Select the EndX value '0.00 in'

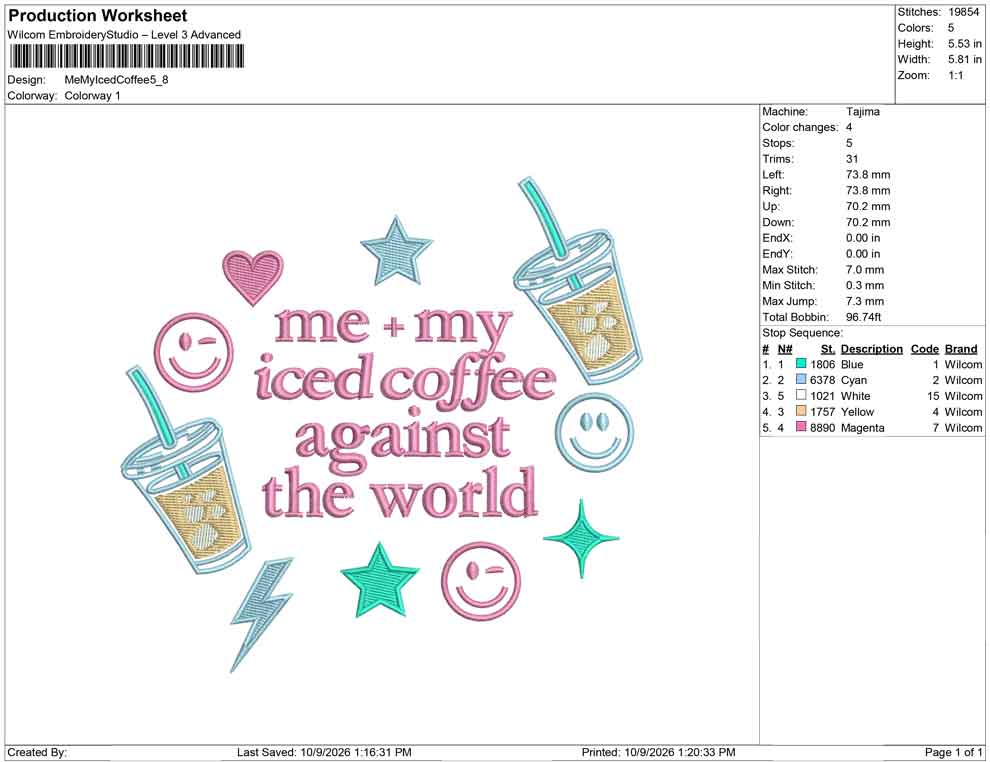tap(862, 238)
